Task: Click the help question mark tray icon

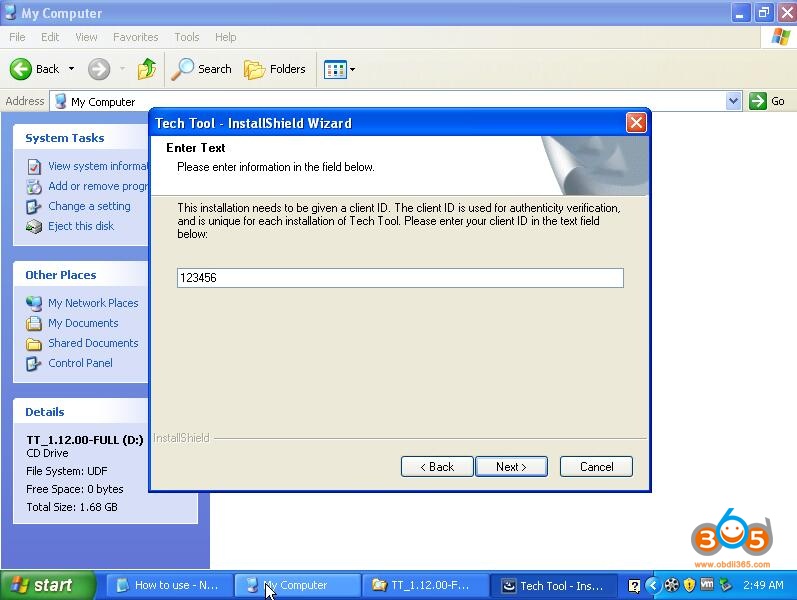Action: [634, 586]
